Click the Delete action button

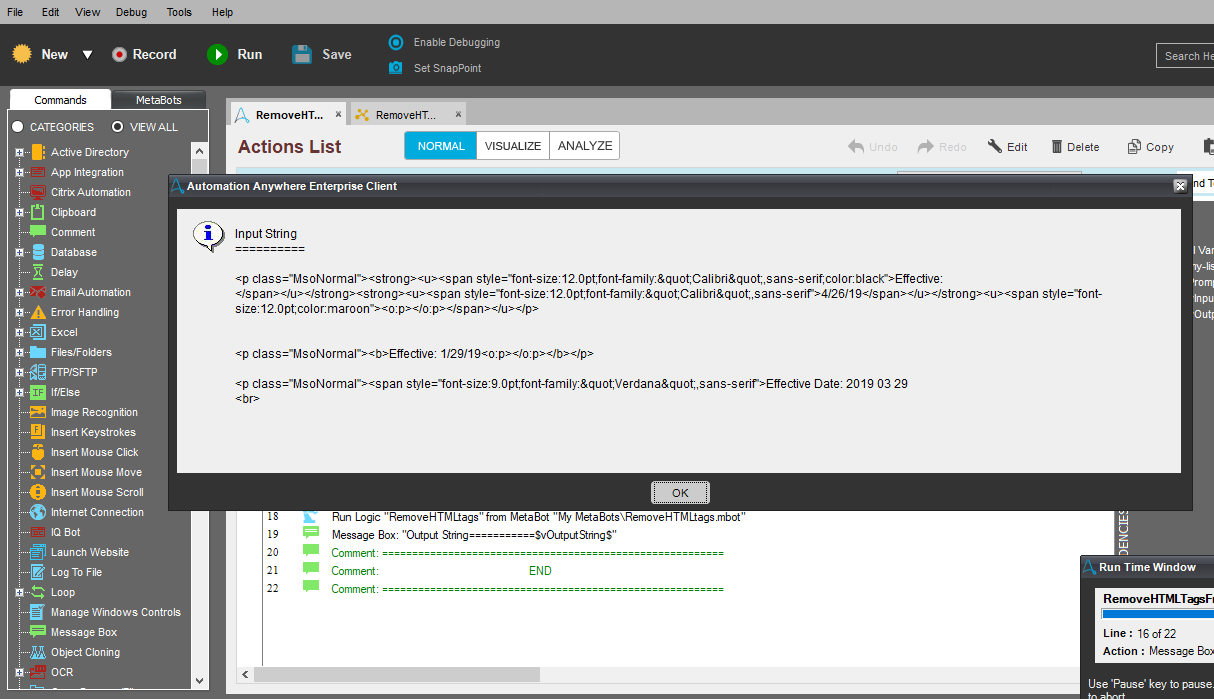(1075, 147)
